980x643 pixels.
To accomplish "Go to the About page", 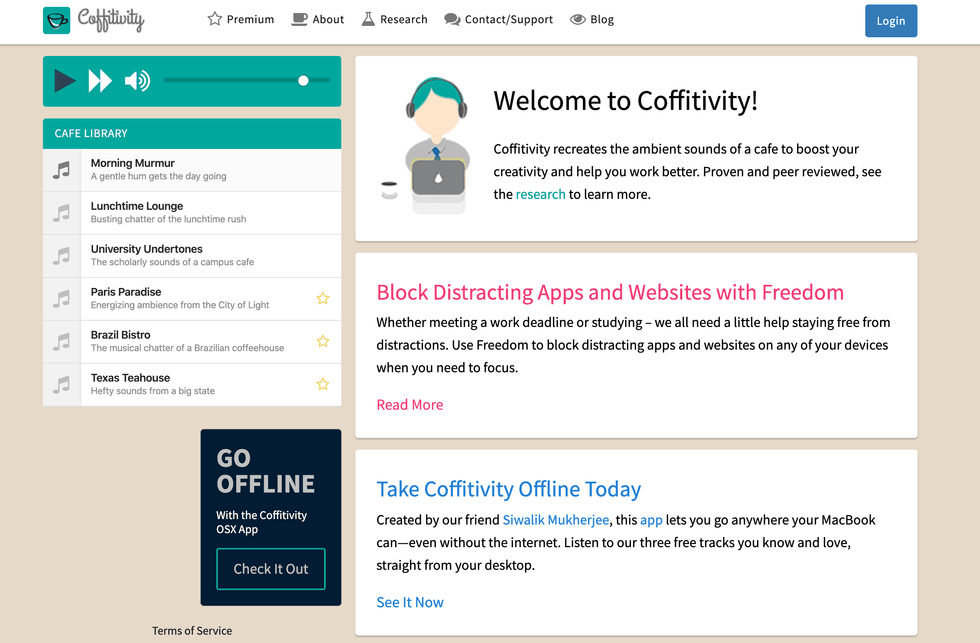I will coord(318,19).
